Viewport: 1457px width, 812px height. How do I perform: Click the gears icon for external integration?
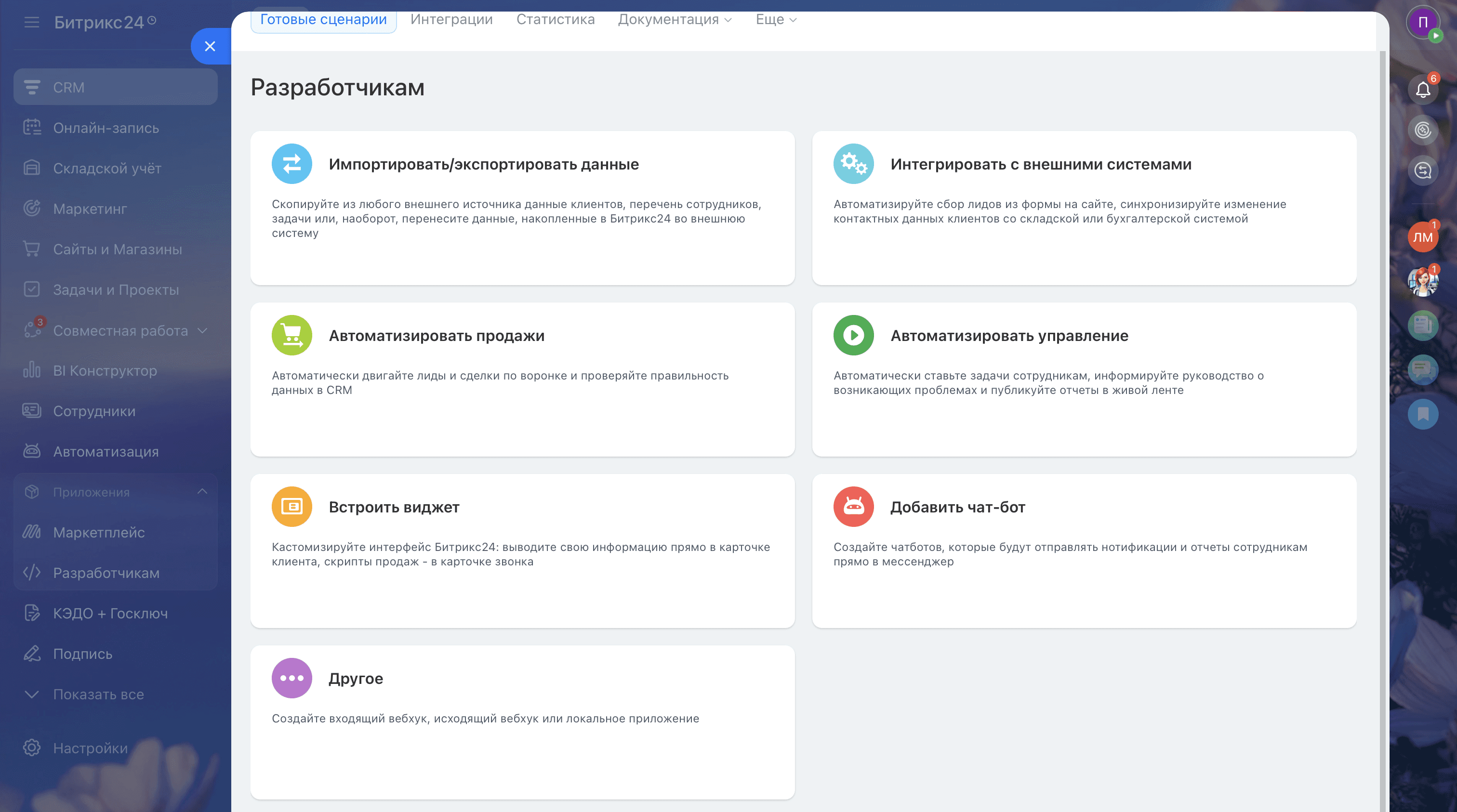click(853, 164)
